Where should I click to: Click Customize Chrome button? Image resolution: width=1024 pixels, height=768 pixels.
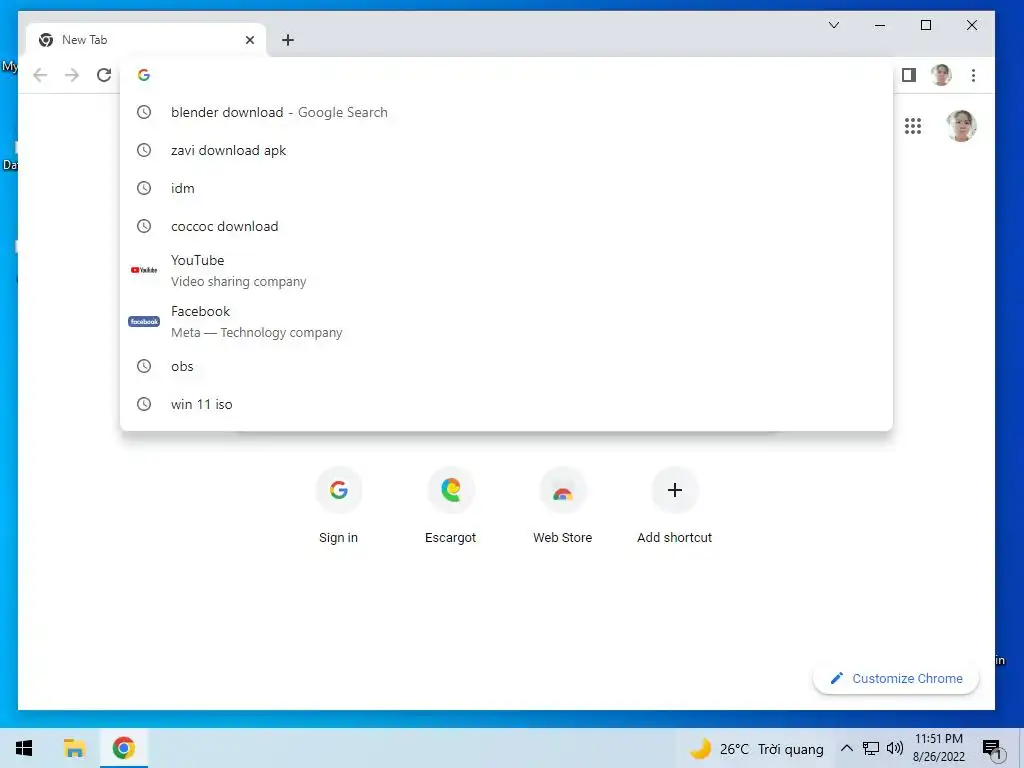click(x=896, y=679)
